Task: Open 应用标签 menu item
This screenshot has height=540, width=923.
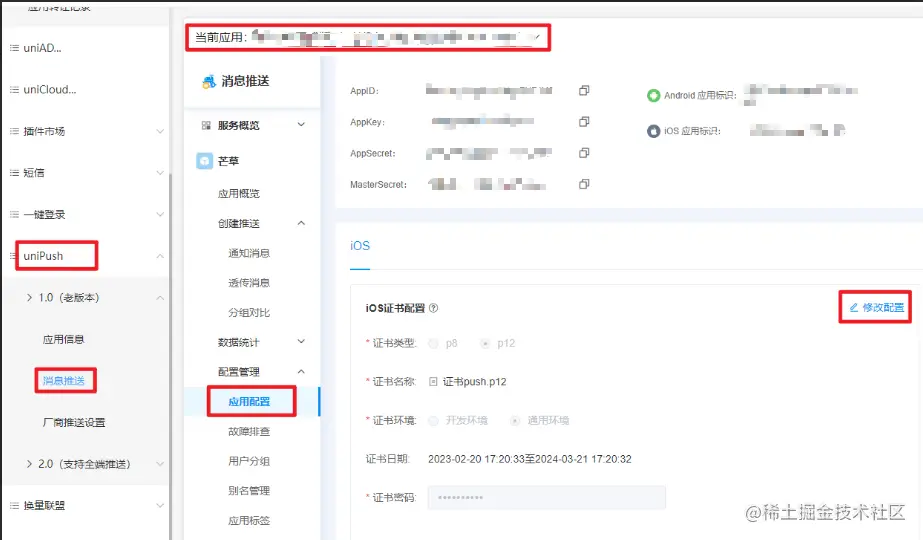Action: pos(249,521)
